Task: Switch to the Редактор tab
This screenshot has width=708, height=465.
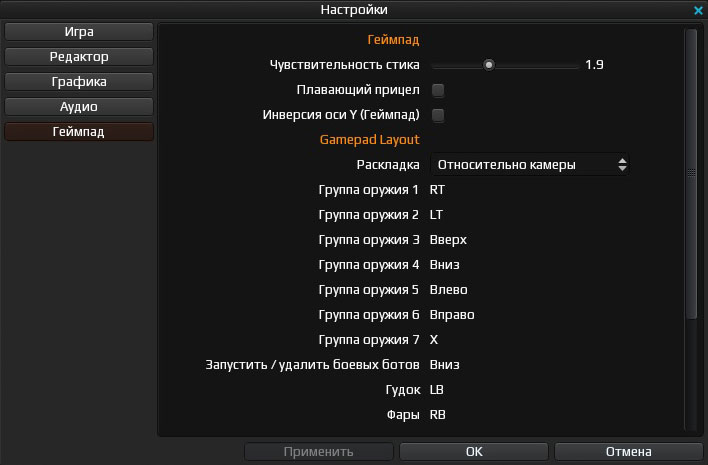Action: coord(79,57)
